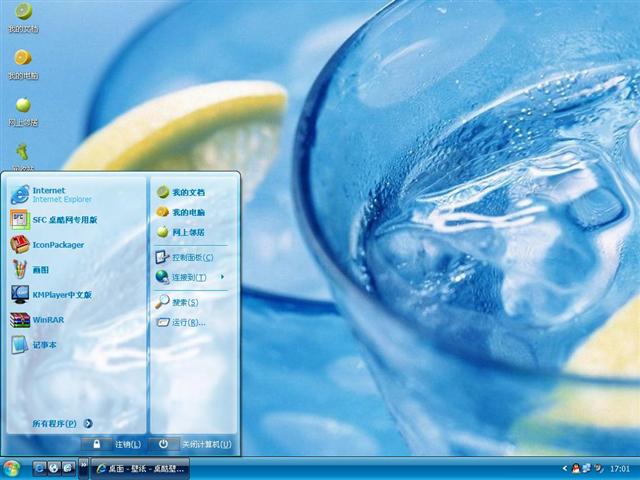Switch to the 桌面 - 壁纸 taskbar window
This screenshot has width=640, height=480.
[140, 469]
